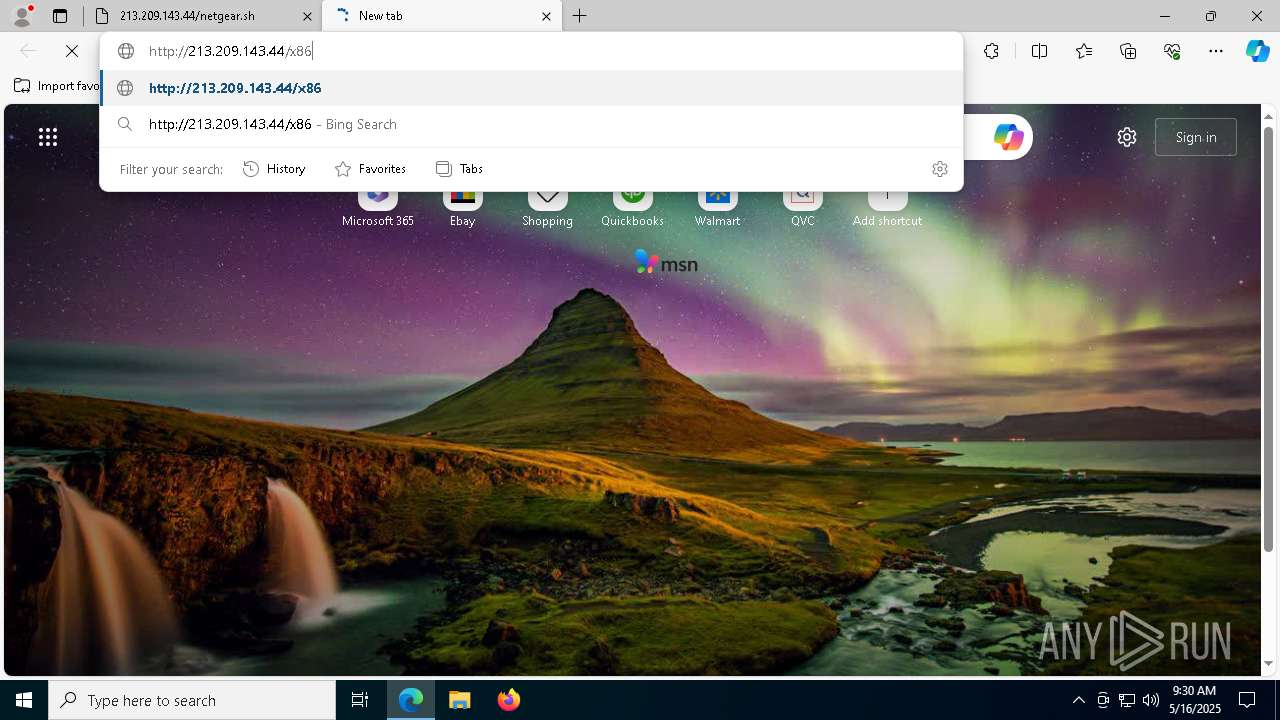The height and width of the screenshot is (720, 1280).
Task: Open Firefox from taskbar
Action: [508, 700]
